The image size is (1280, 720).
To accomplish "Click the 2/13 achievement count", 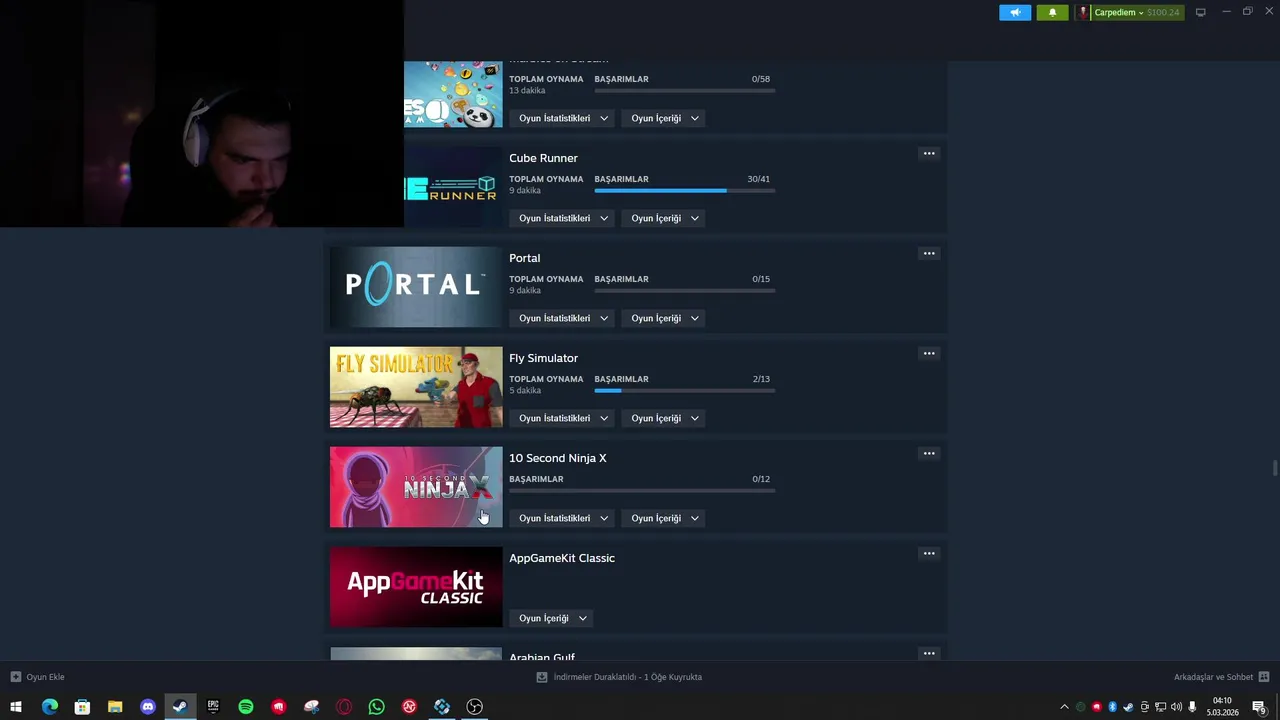I will (761, 379).
